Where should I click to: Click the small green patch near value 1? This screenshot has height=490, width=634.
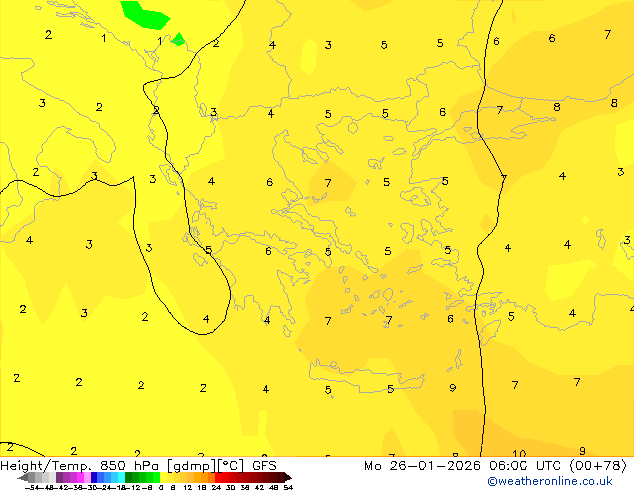coord(178,40)
